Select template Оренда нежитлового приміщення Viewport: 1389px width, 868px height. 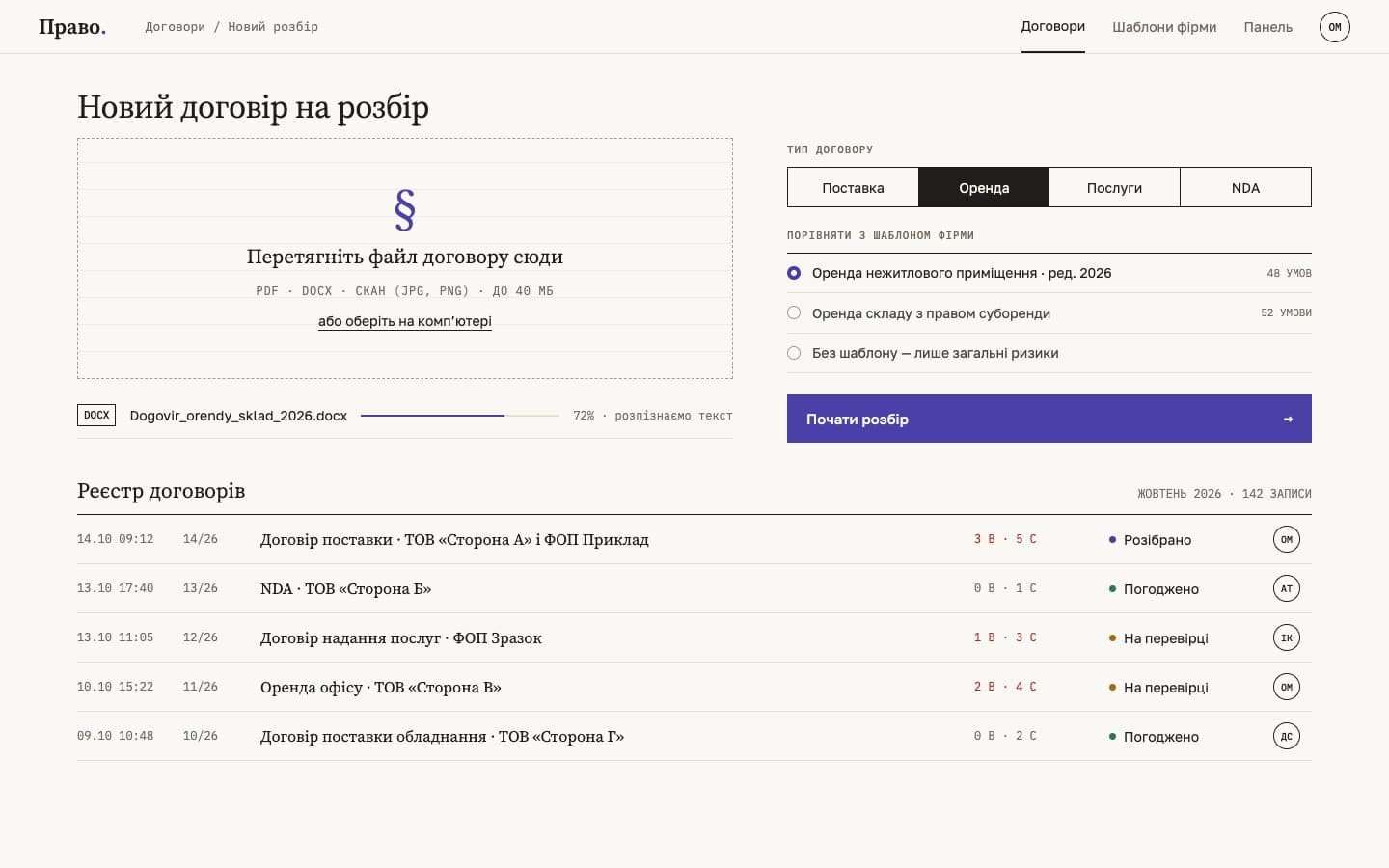[x=1049, y=273]
